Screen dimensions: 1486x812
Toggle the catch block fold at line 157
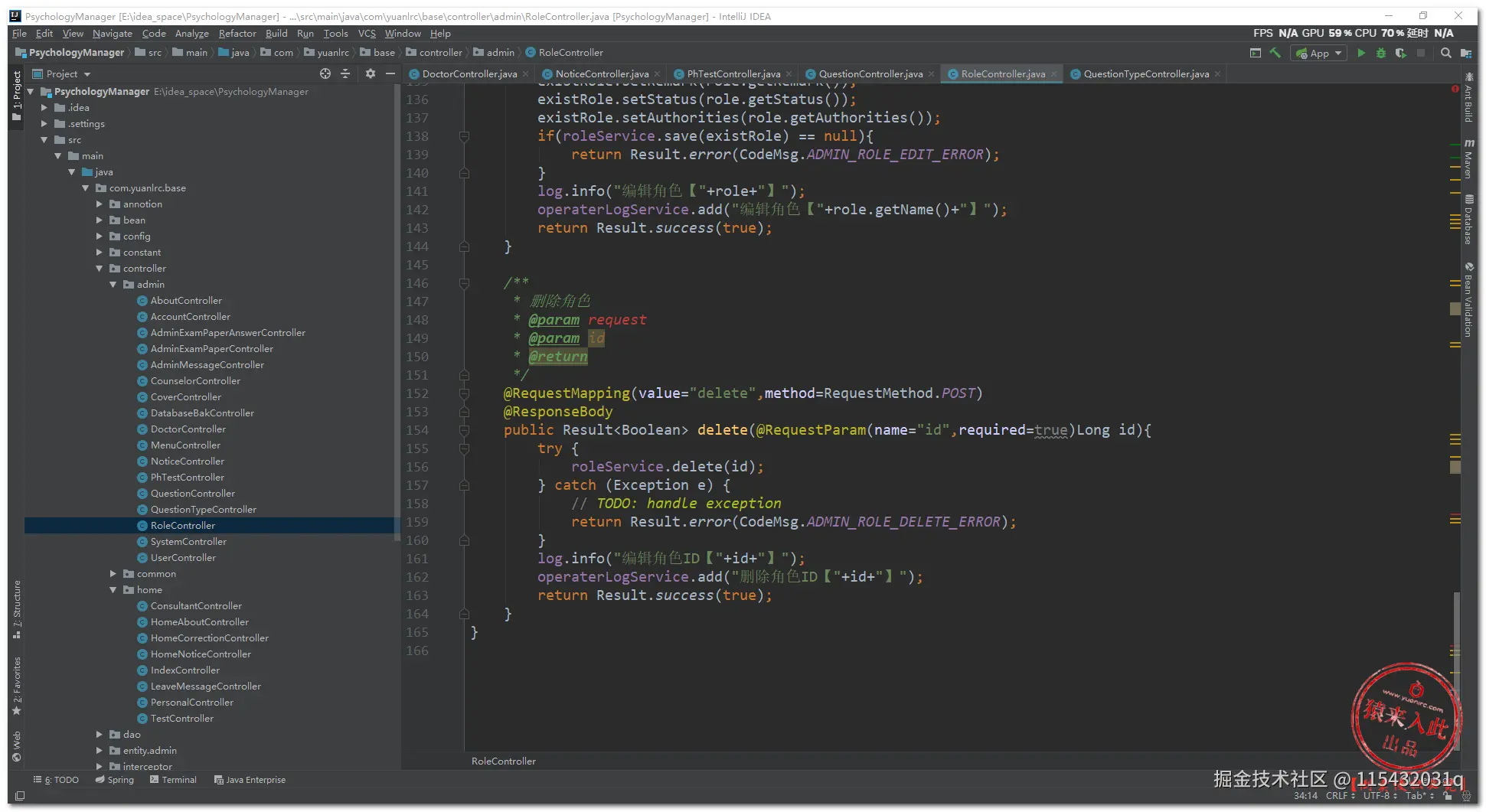point(464,485)
